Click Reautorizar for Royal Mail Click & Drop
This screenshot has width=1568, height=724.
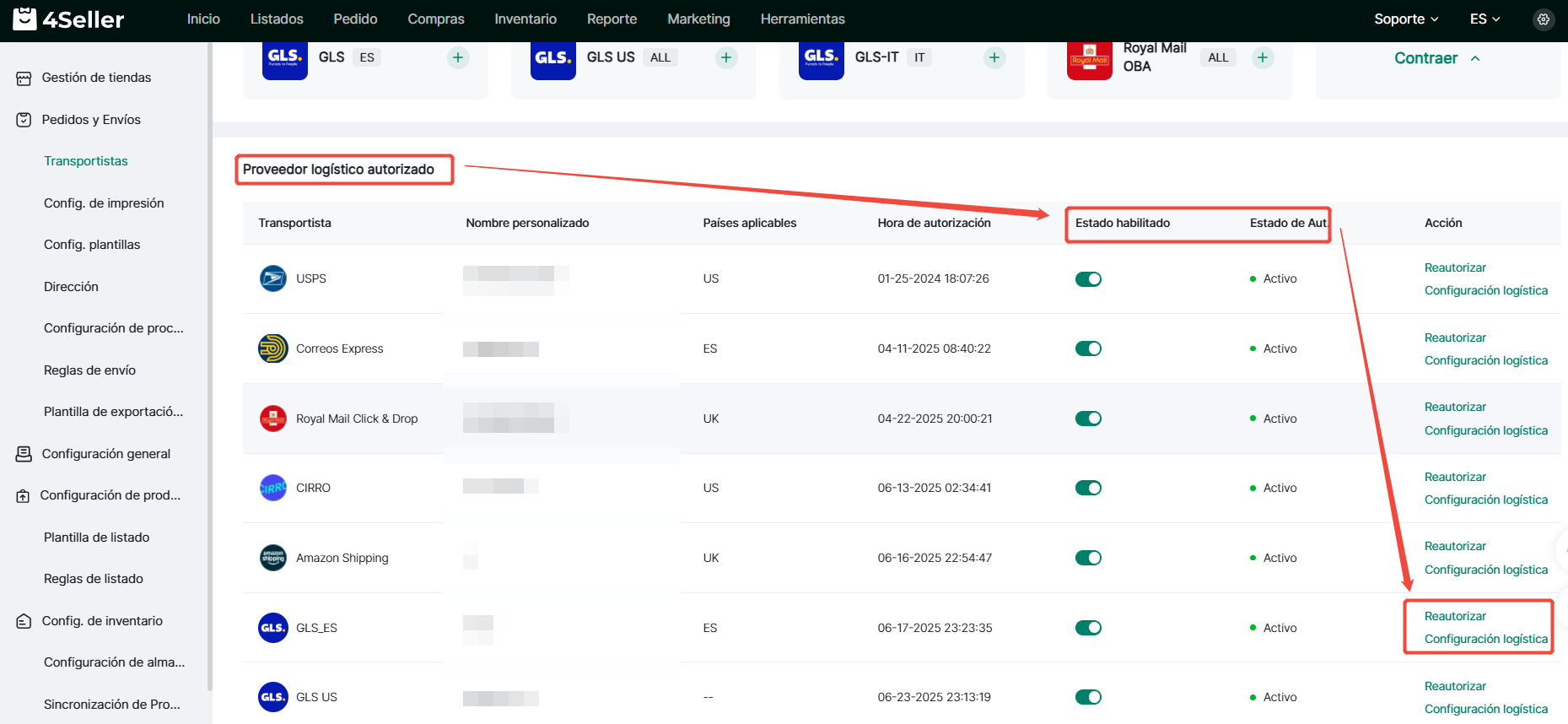(1455, 407)
